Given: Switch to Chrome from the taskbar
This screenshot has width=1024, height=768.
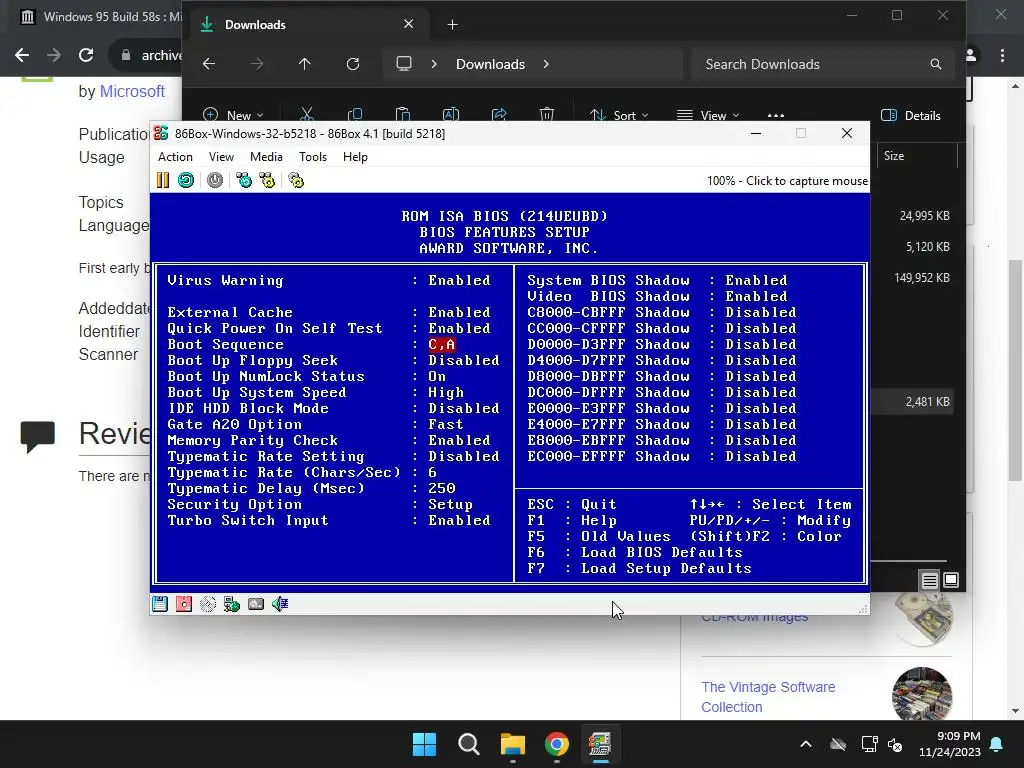Looking at the screenshot, I should (556, 744).
